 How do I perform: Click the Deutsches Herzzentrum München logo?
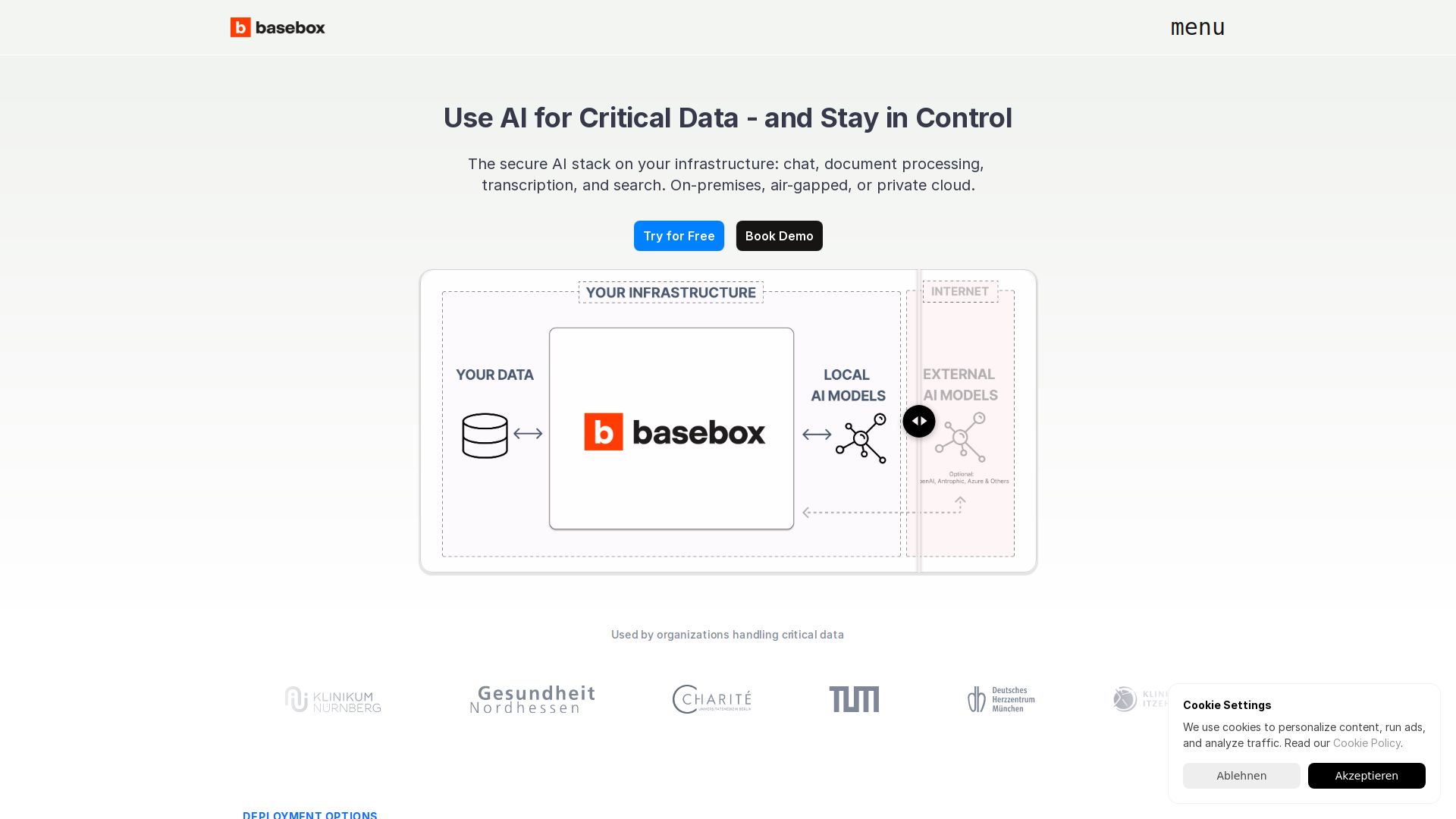pyautogui.click(x=999, y=698)
